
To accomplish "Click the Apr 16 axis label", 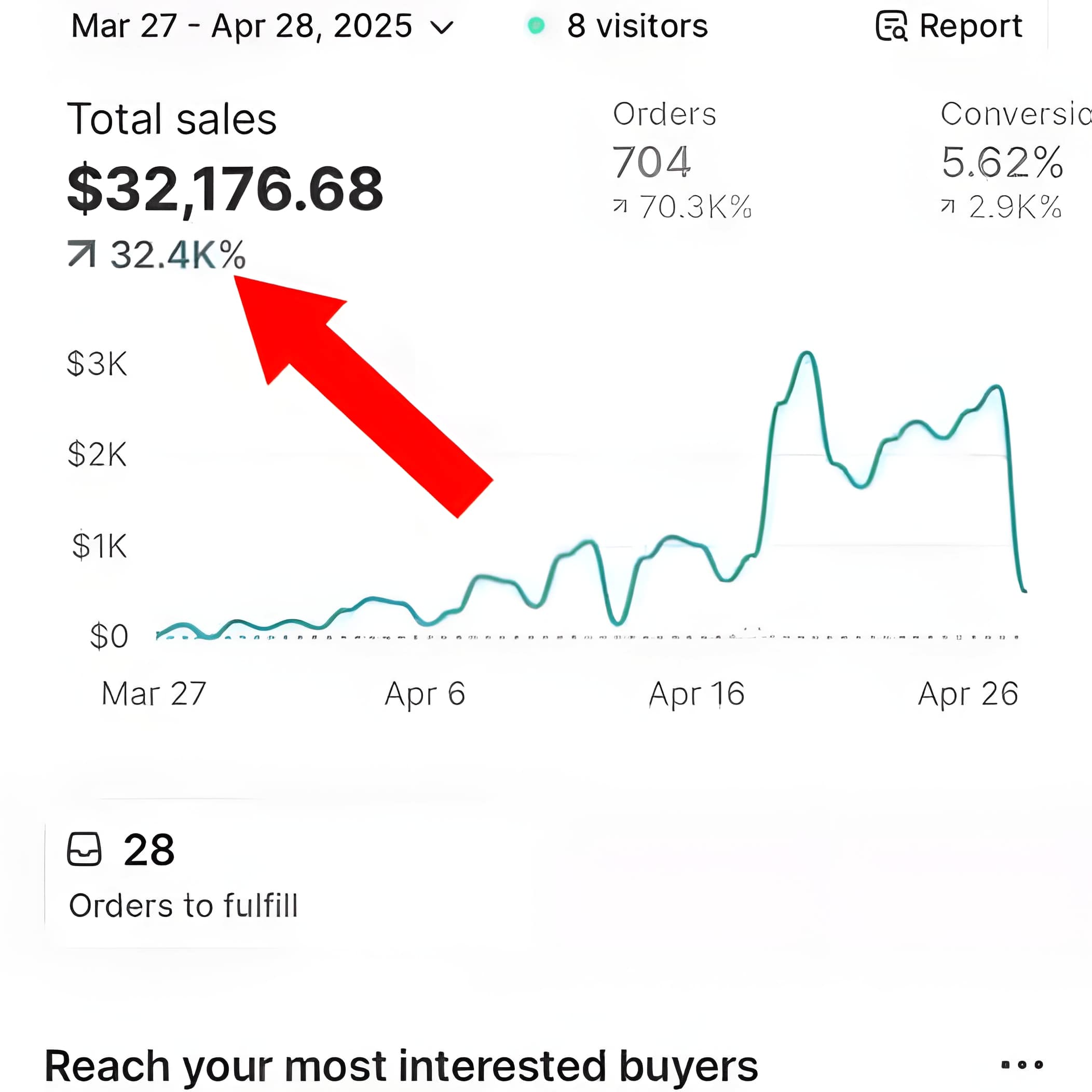I will pos(697,693).
